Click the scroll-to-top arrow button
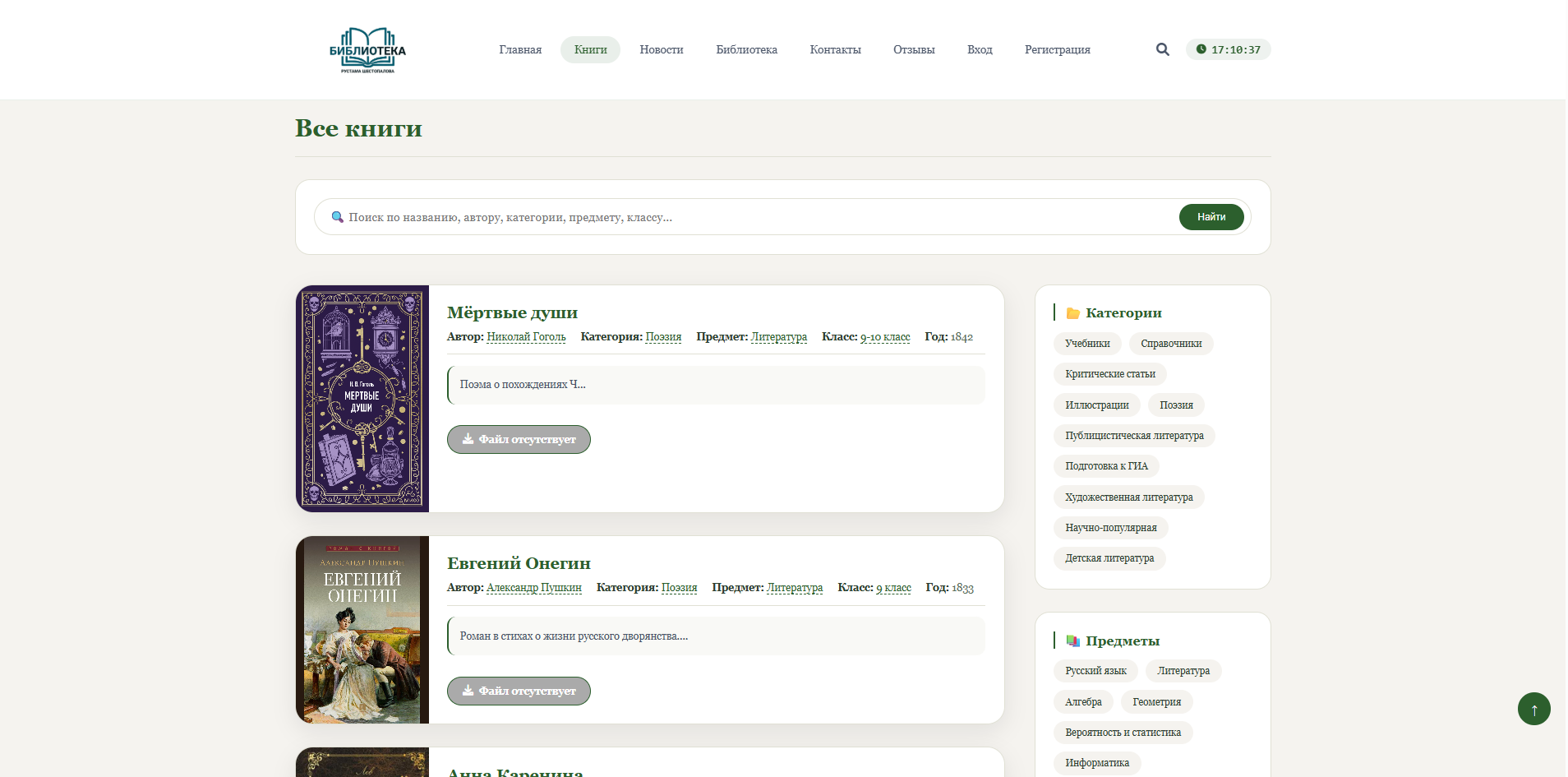This screenshot has height=777, width=1568. [x=1533, y=709]
